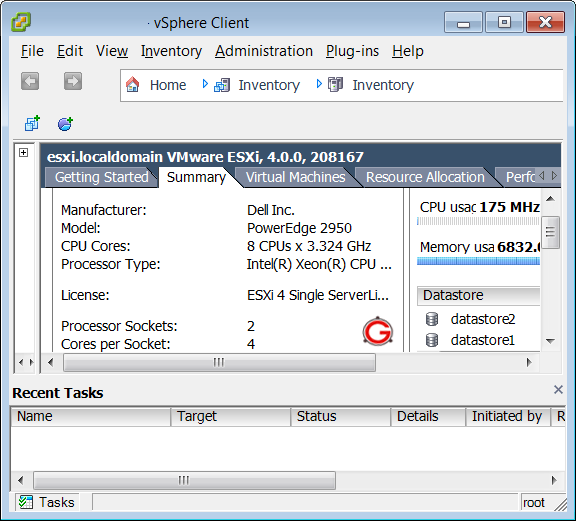Image resolution: width=576 pixels, height=521 pixels.
Task: Click the vSphere Client logo icon
Action: (21, 22)
